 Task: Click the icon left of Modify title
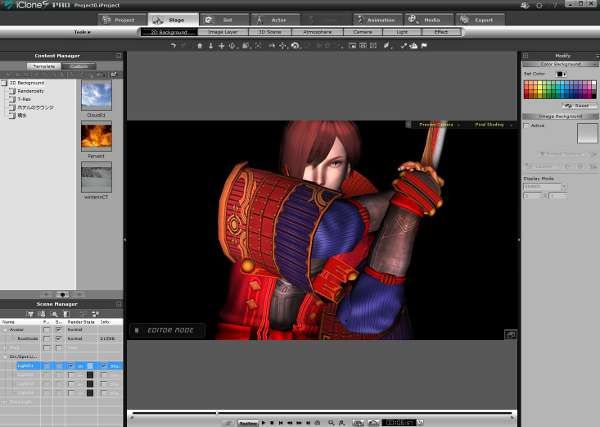[525, 56]
